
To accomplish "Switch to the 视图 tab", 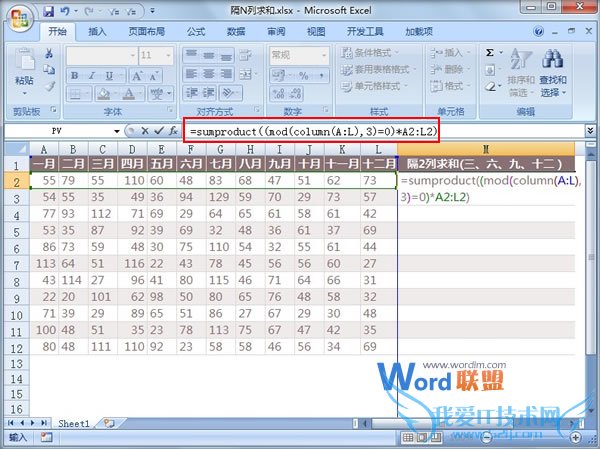I will pos(316,31).
